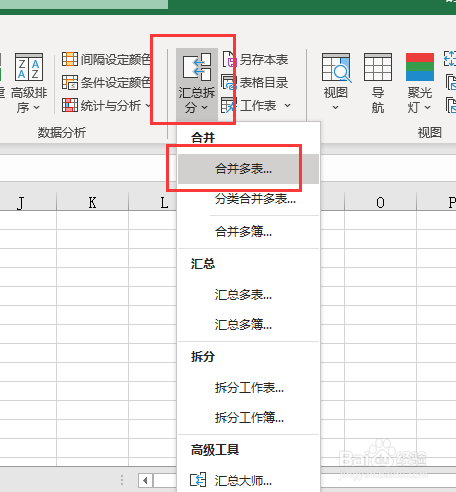Viewport: 456px width, 492px height.
Task: Expand the 统计与分析 dropdown arrow
Action: coord(147,105)
